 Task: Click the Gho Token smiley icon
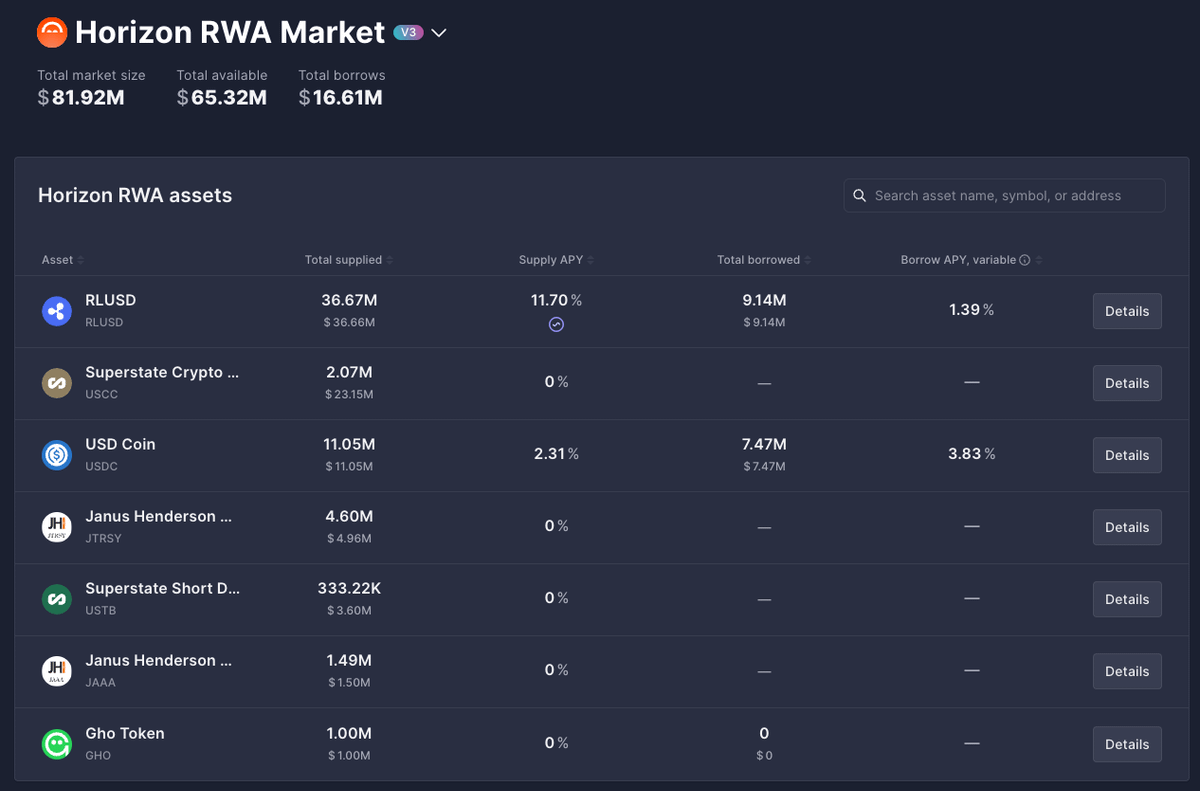click(57, 744)
